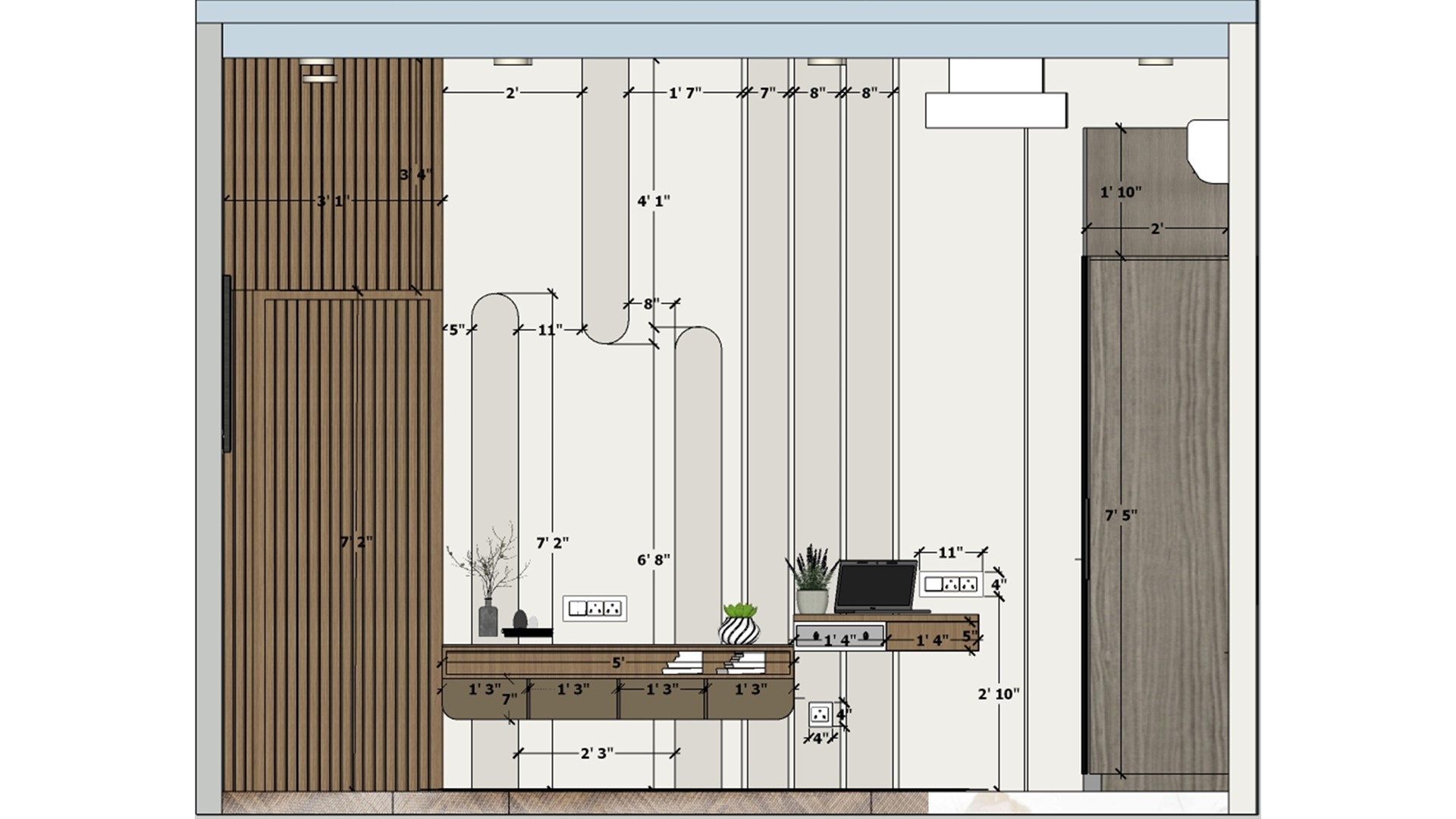
Task: Select the black door handle on left
Action: (x=227, y=364)
